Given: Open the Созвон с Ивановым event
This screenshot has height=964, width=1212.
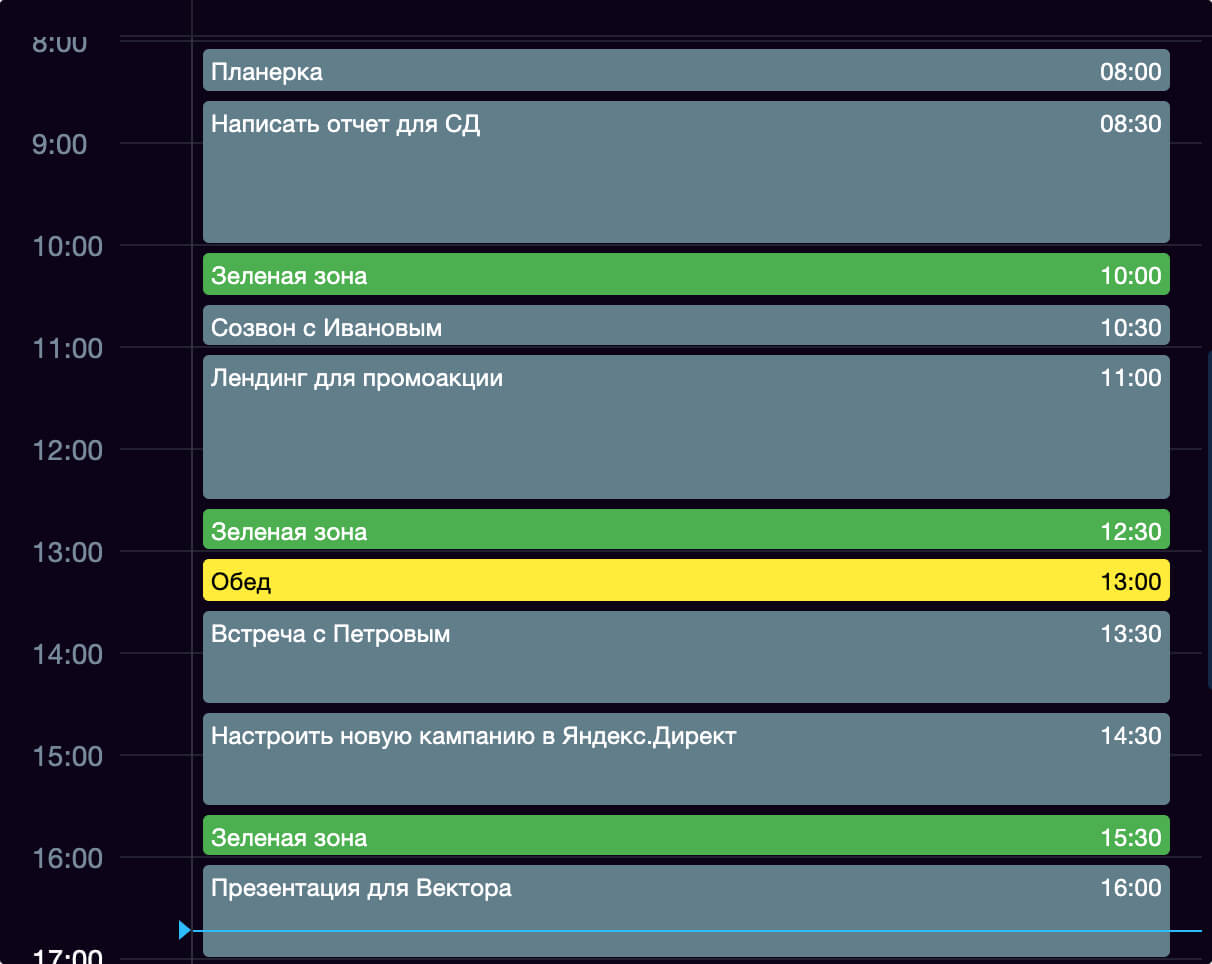Looking at the screenshot, I should (x=686, y=326).
